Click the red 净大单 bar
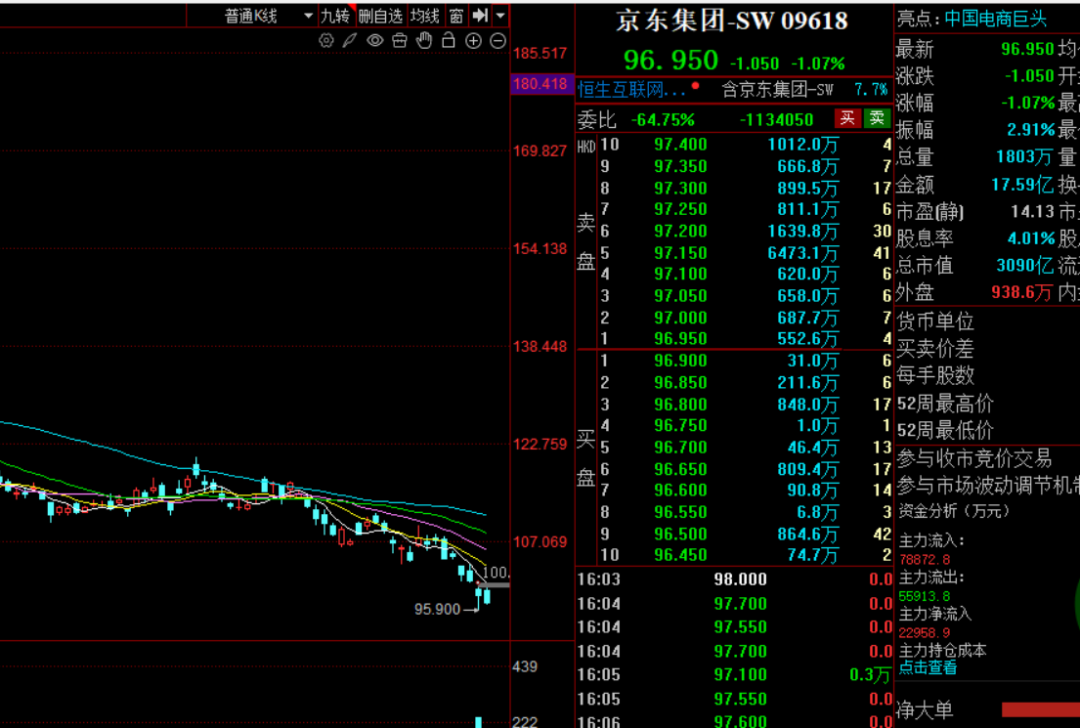This screenshot has width=1080, height=728. click(1041, 709)
